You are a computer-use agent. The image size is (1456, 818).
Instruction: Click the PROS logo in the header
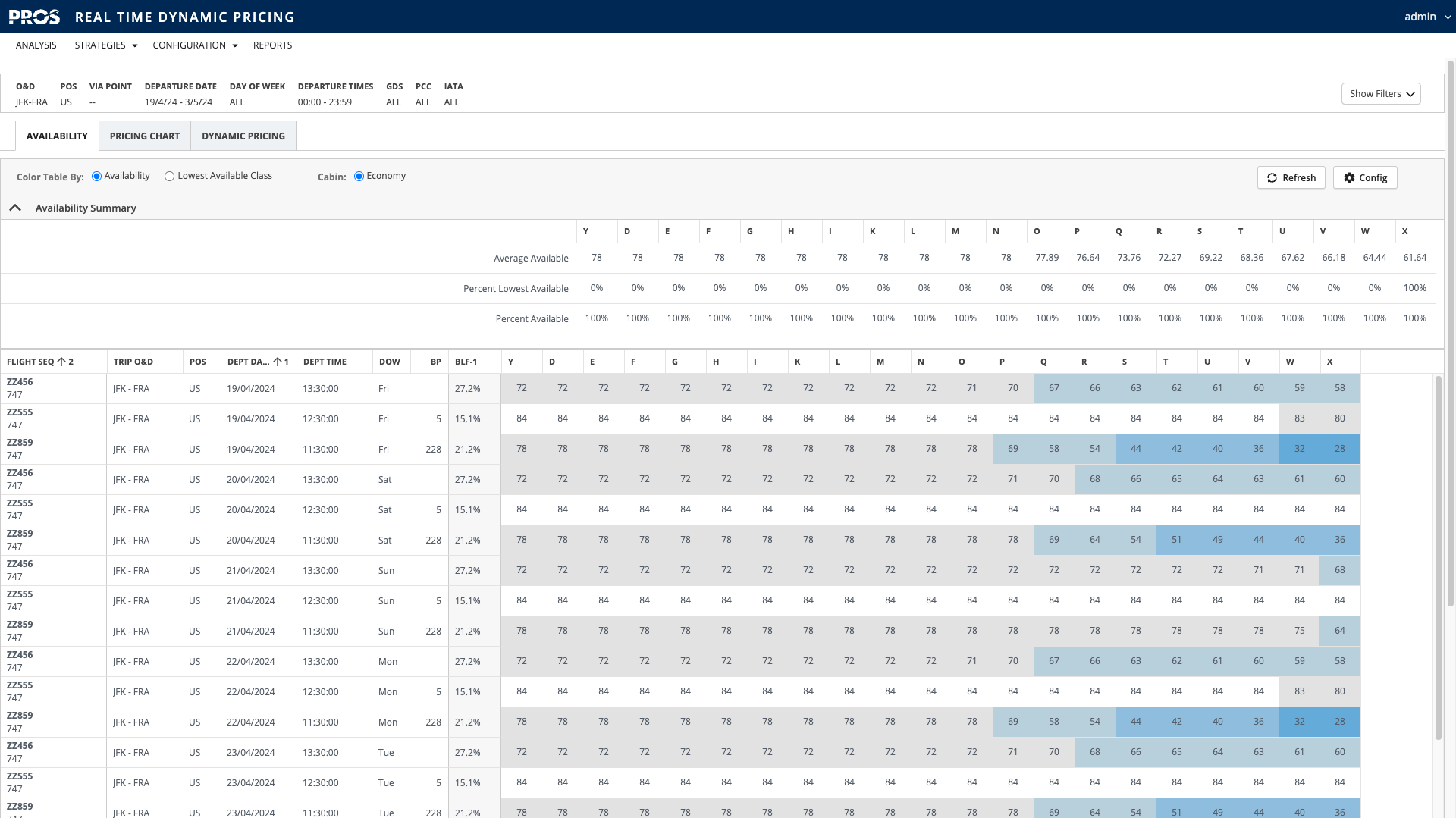34,16
